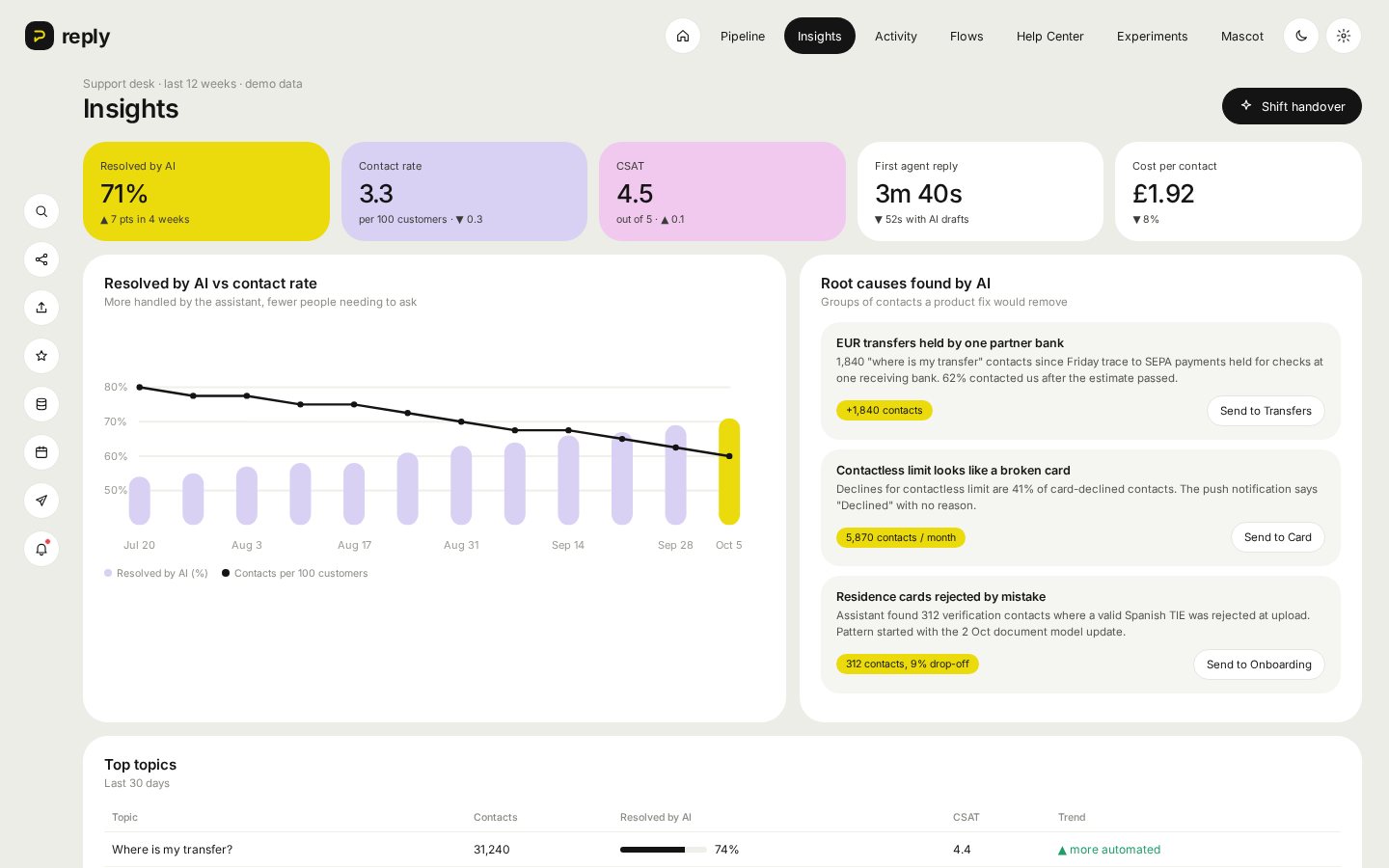This screenshot has width=1389, height=868.
Task: Open the Flows tab
Action: (967, 36)
